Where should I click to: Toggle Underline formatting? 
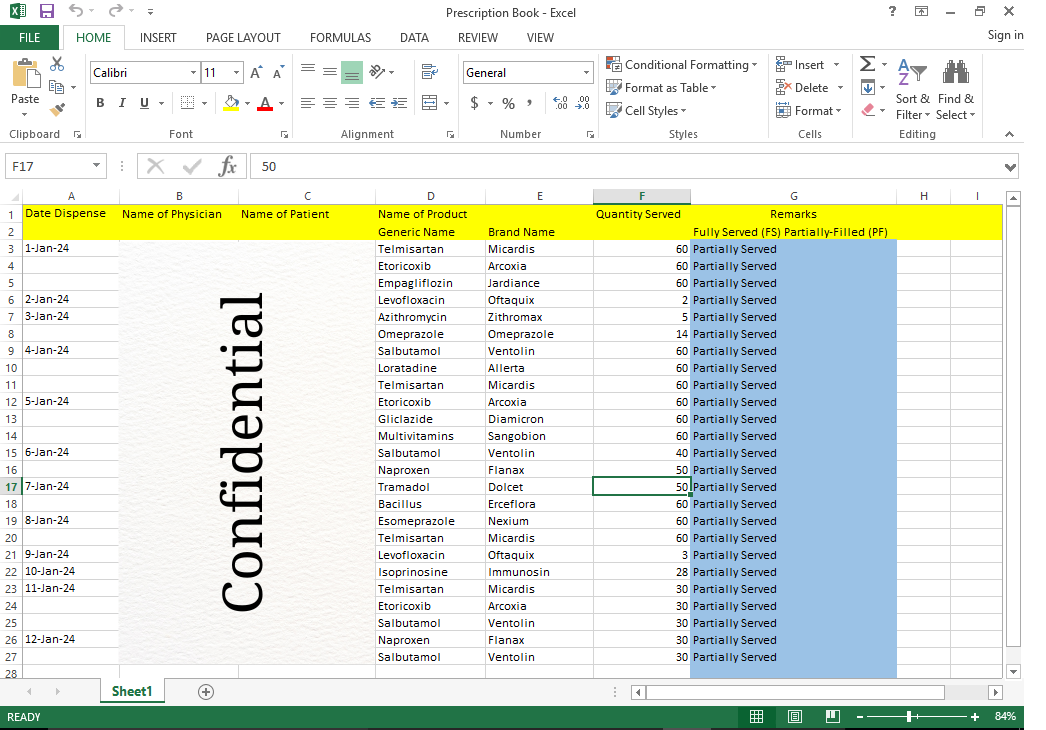pos(144,103)
